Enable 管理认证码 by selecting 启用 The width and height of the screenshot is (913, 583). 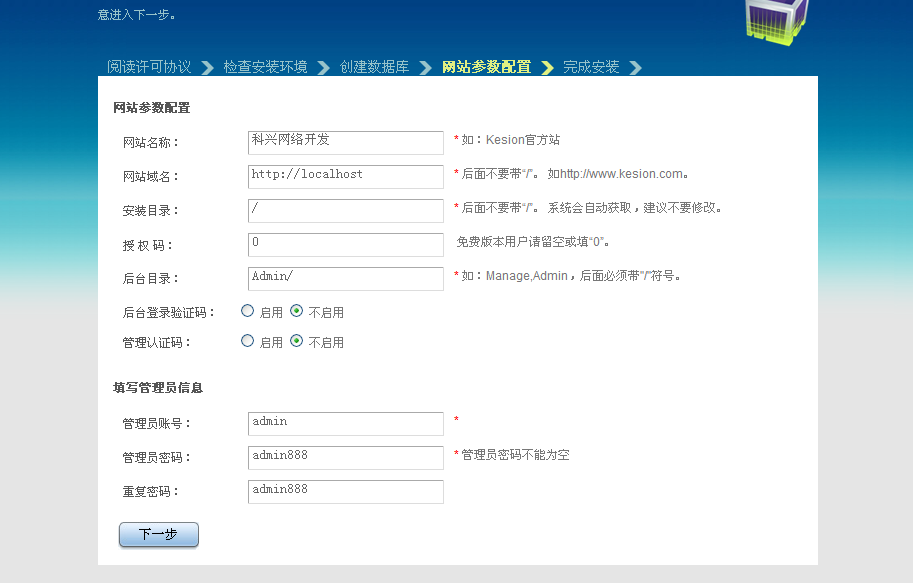click(x=248, y=341)
